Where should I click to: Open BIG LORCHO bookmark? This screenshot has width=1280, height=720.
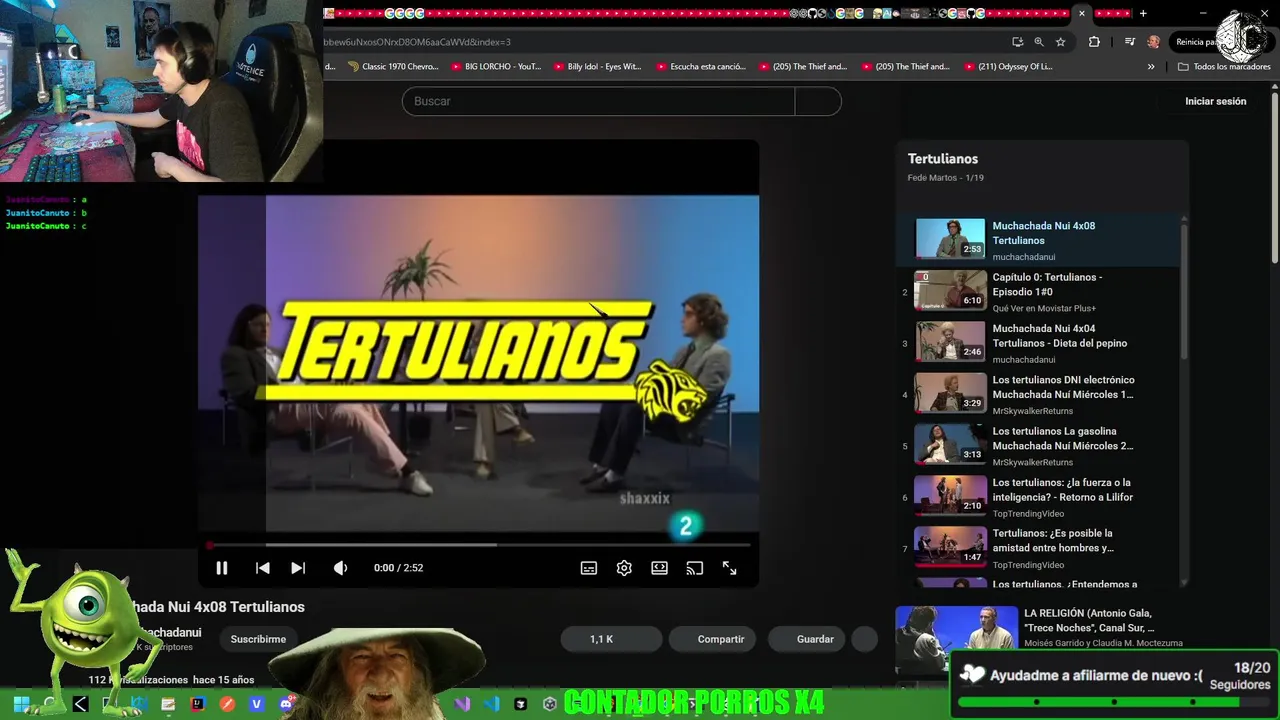496,67
